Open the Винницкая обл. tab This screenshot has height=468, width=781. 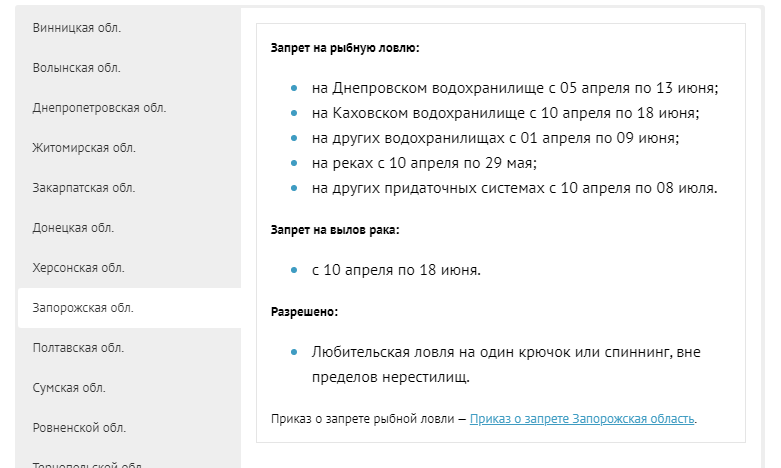tap(77, 28)
